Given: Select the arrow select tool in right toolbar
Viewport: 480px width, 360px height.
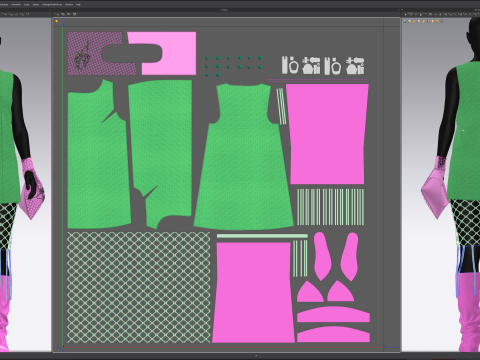Looking at the screenshot, I should 406,14.
